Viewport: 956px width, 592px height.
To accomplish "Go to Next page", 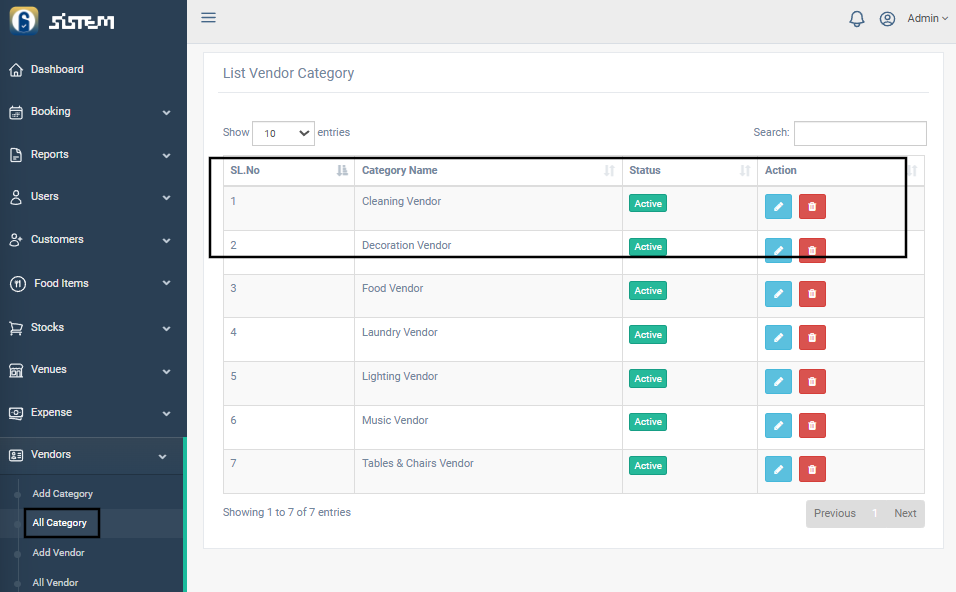I will click(x=905, y=513).
